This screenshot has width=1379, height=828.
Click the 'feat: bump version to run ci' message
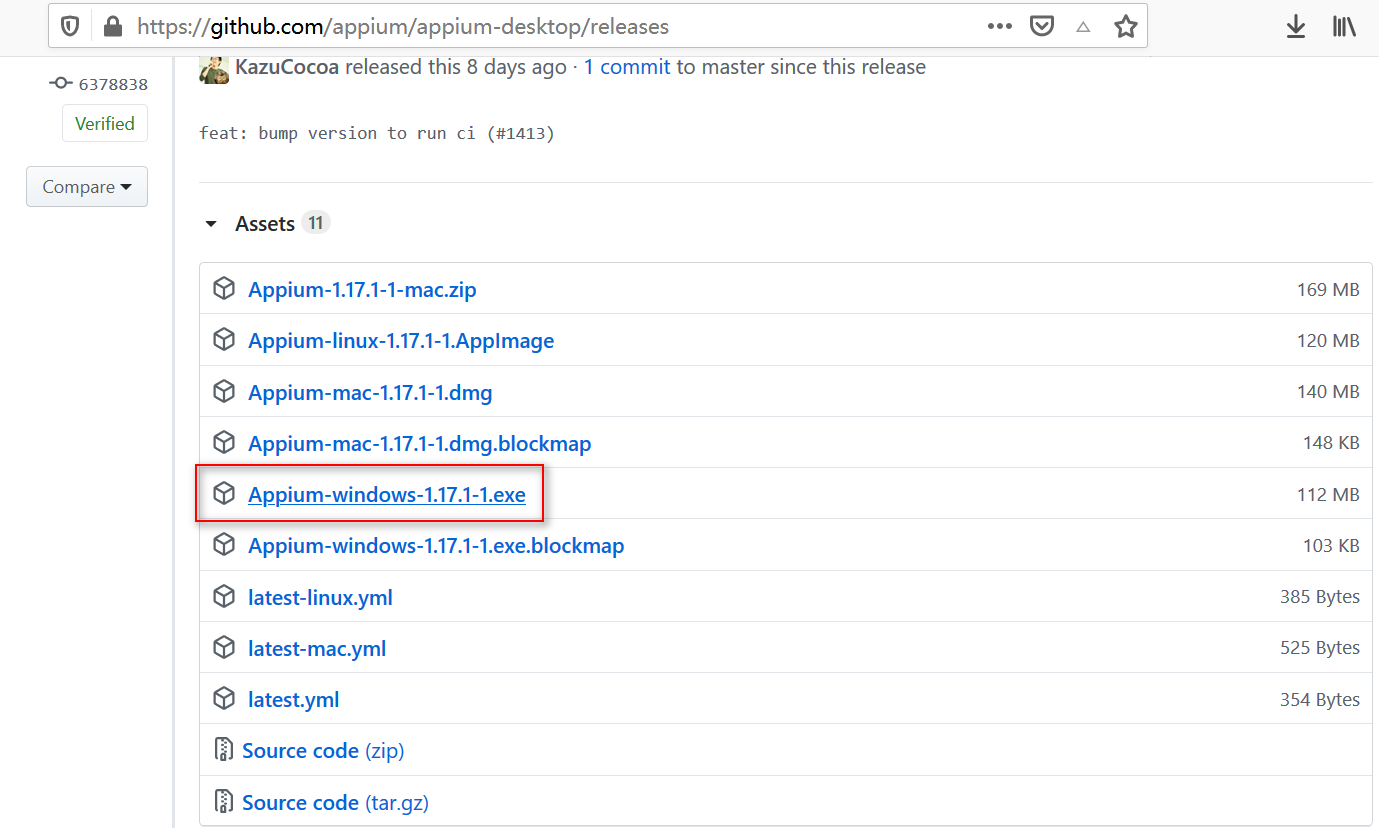point(377,133)
